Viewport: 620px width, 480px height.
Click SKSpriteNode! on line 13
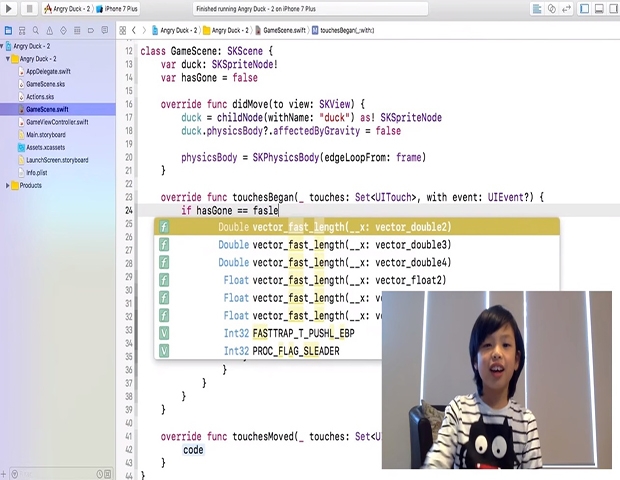click(245, 64)
